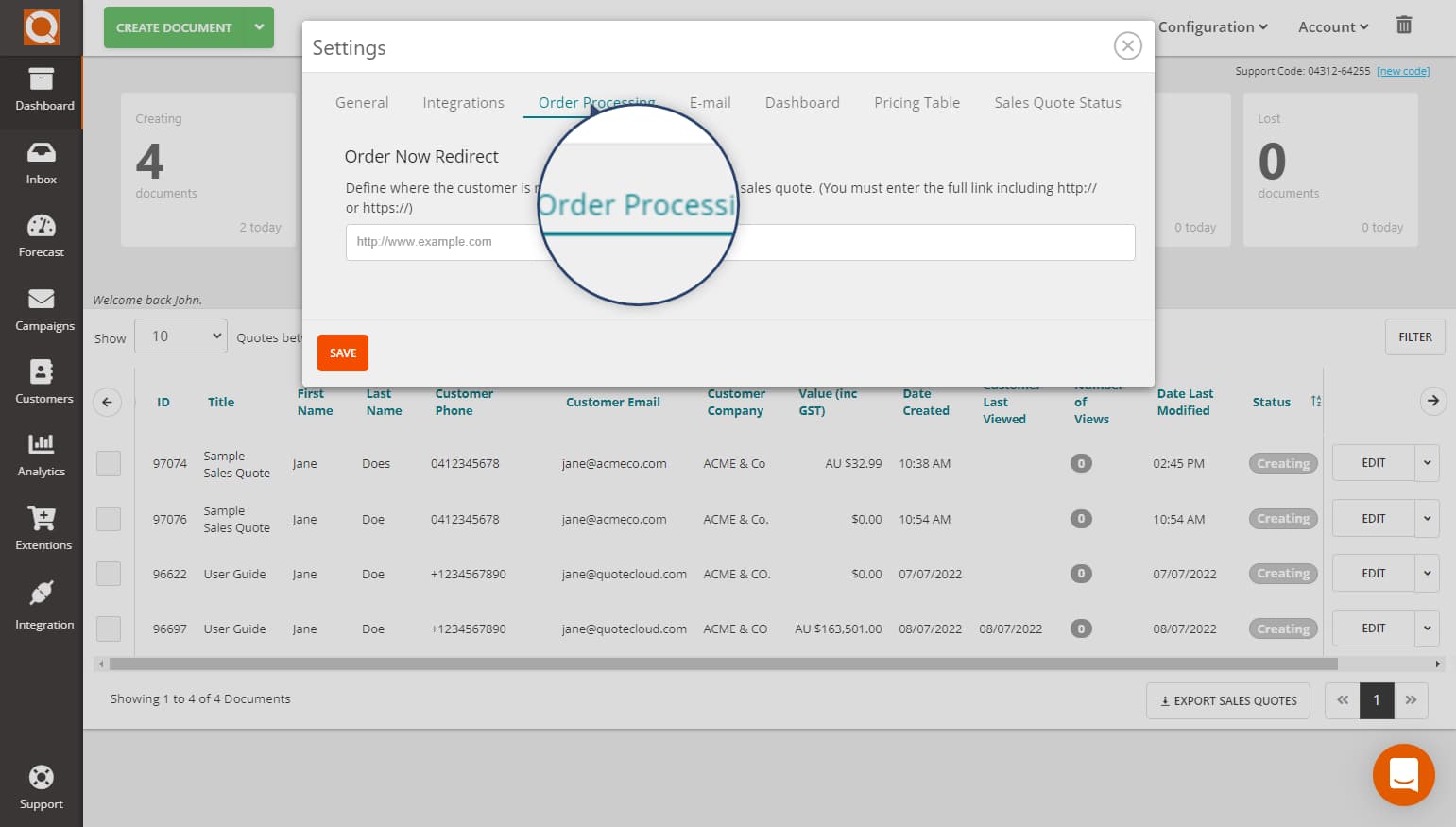Select the checkbox beside User Guide 96622
This screenshot has height=827, width=1456.
109,573
